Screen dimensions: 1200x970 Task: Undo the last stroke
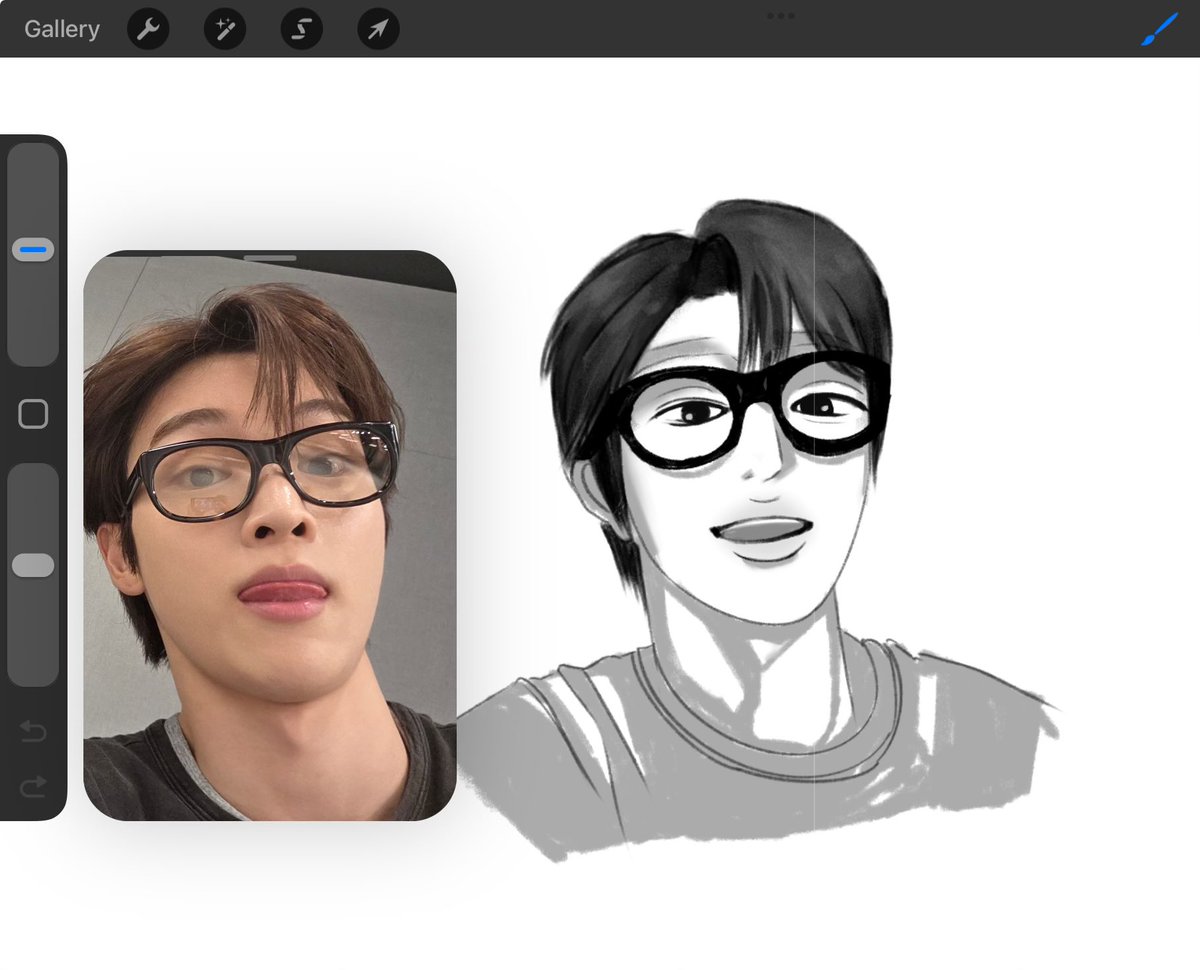click(x=33, y=732)
